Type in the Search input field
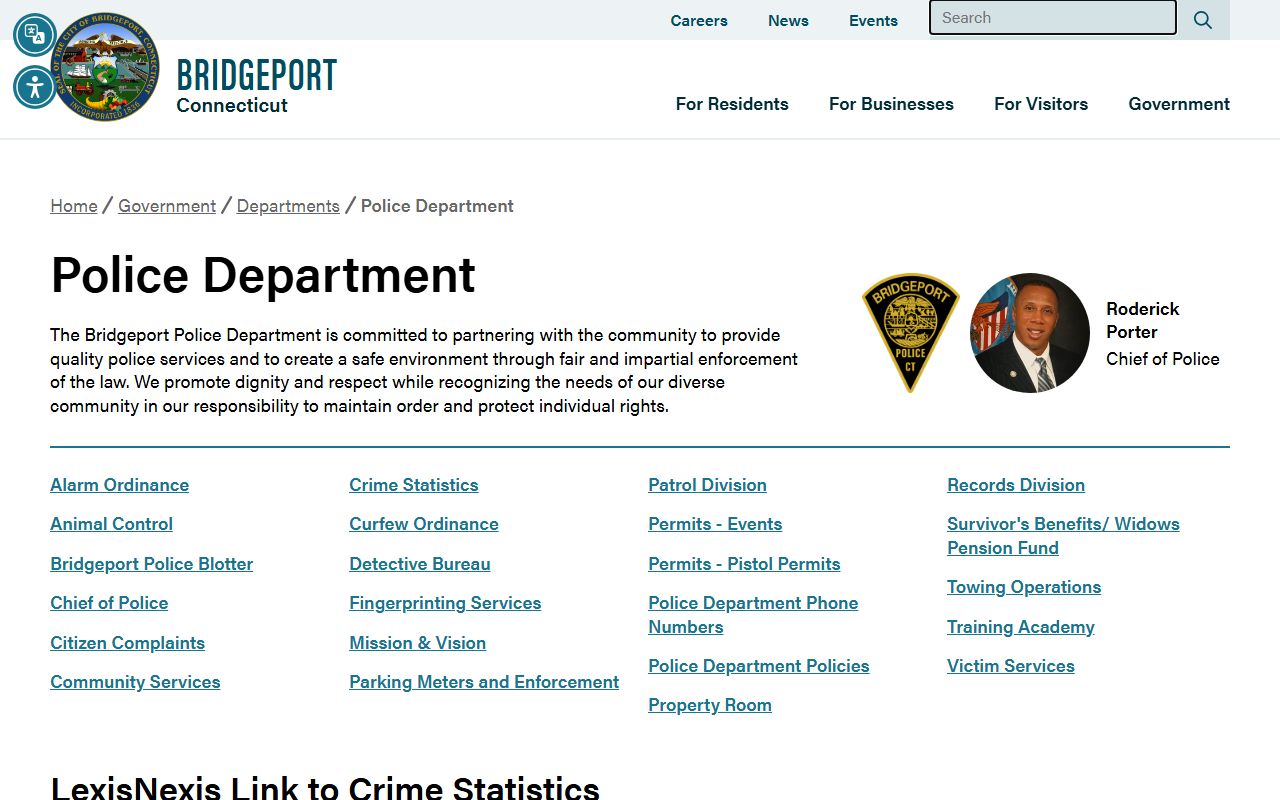 (1052, 18)
